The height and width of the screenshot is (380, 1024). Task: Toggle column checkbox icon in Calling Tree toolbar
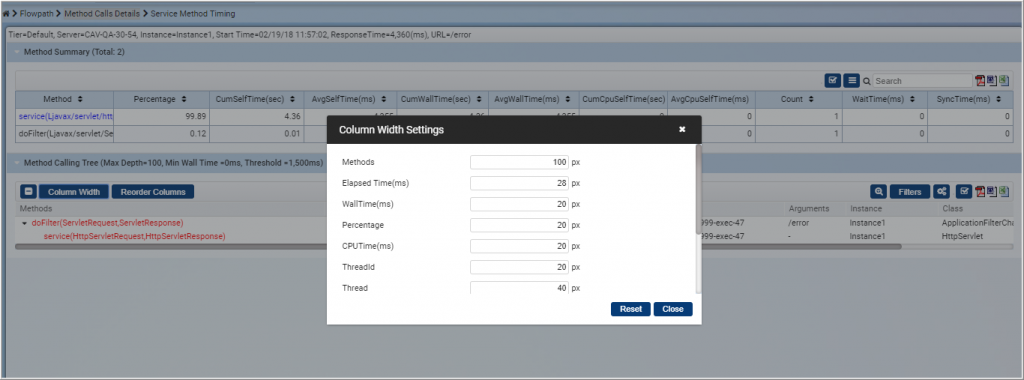click(963, 191)
